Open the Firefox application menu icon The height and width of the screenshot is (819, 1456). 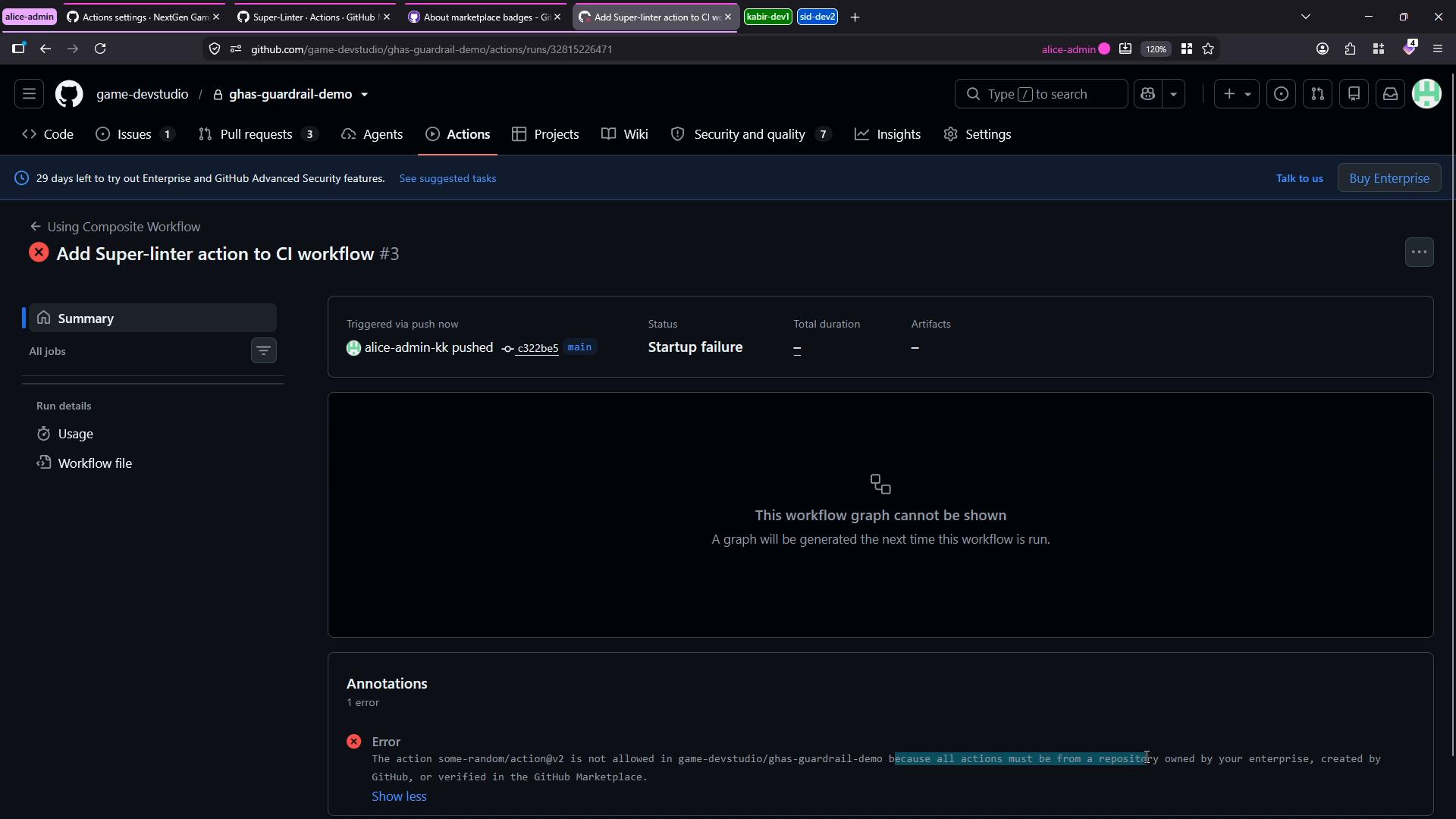pyautogui.click(x=1437, y=49)
